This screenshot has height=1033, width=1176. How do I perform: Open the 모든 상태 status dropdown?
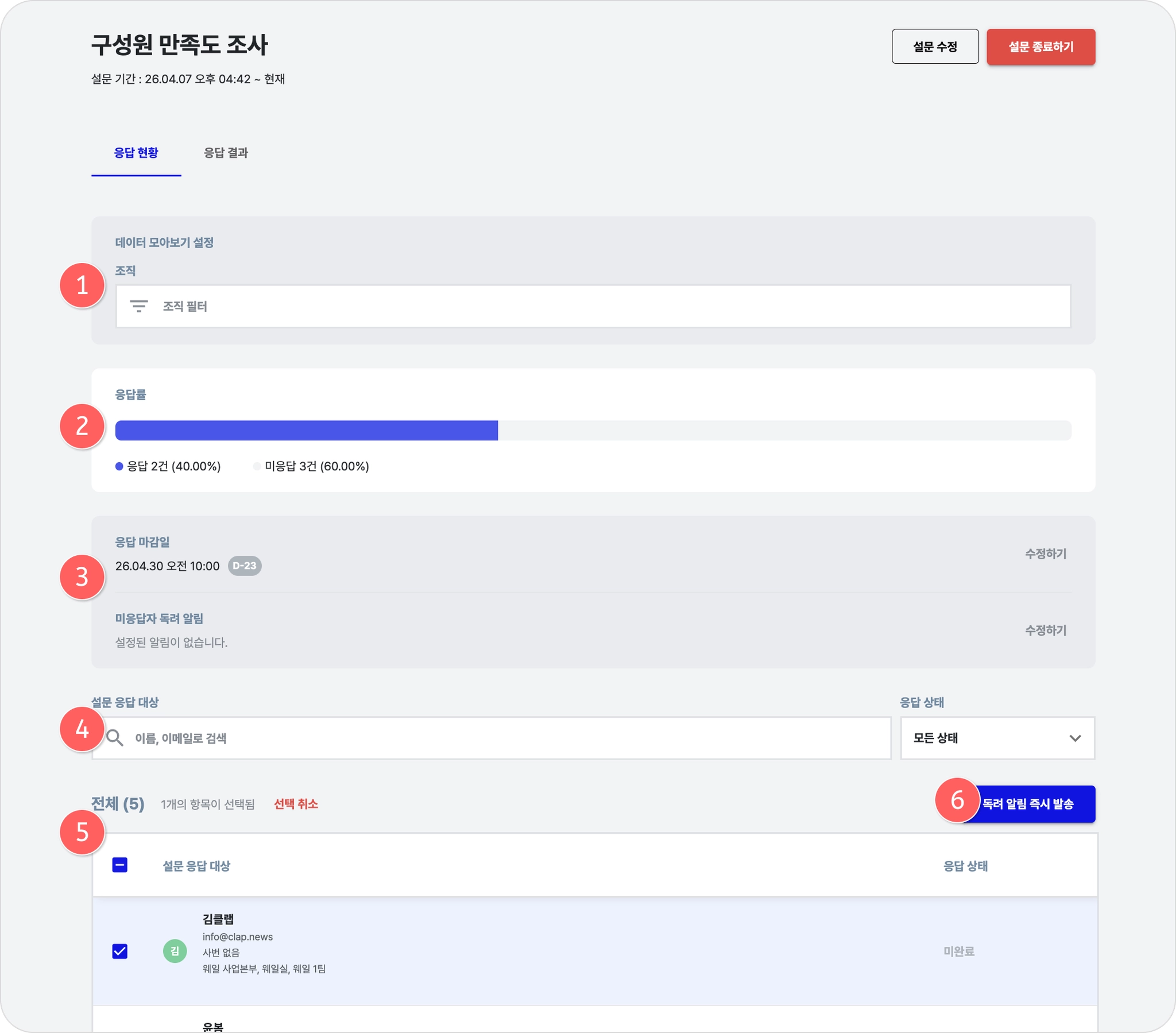tap(996, 738)
